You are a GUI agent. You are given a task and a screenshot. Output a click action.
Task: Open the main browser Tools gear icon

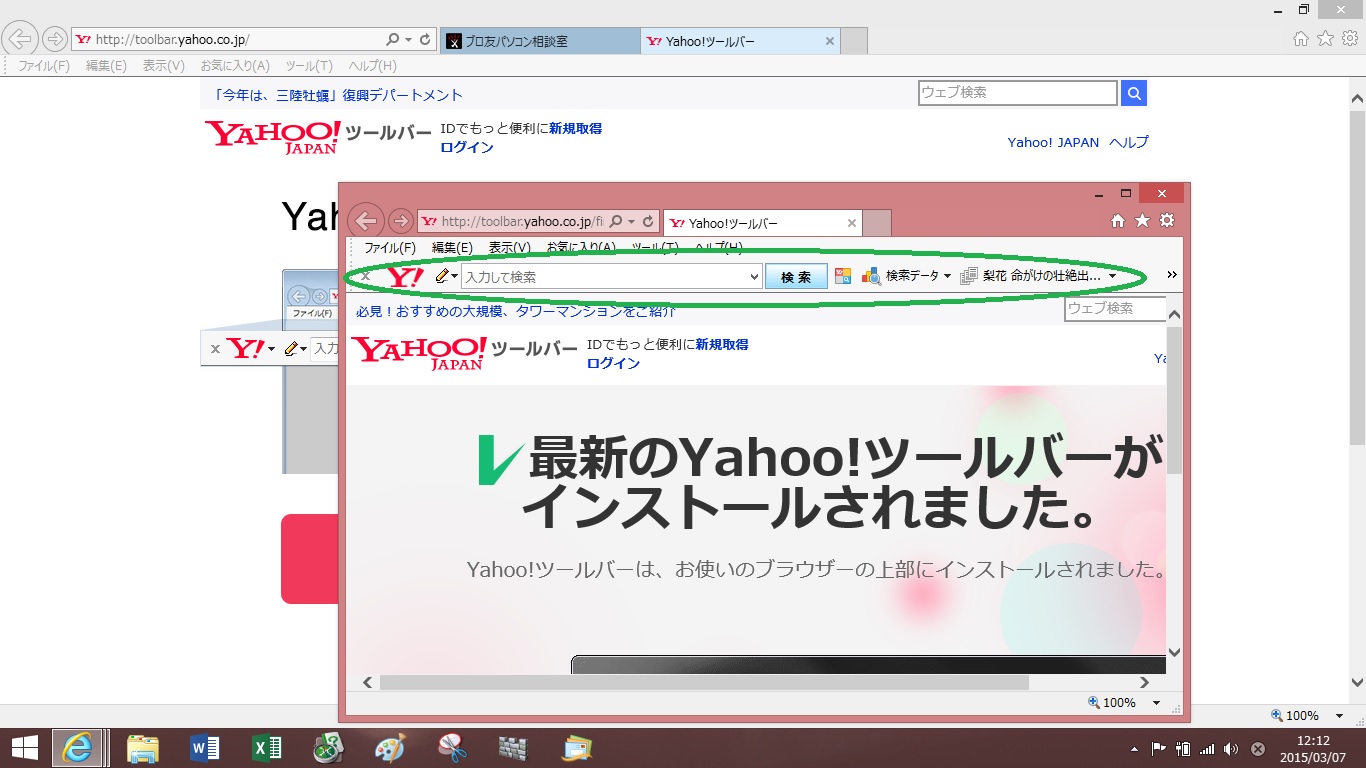1350,39
